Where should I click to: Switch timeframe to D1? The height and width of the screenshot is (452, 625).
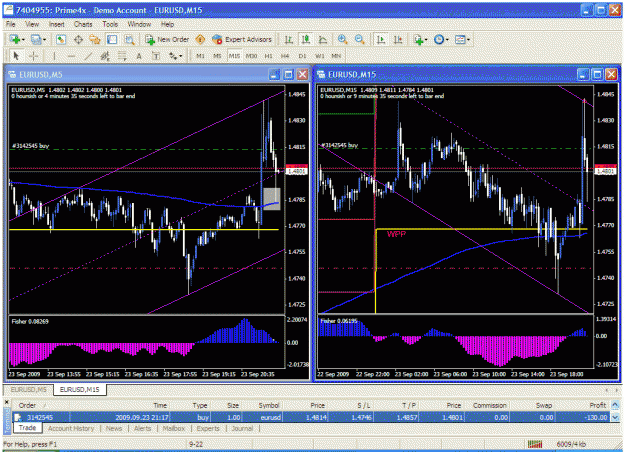(x=302, y=56)
